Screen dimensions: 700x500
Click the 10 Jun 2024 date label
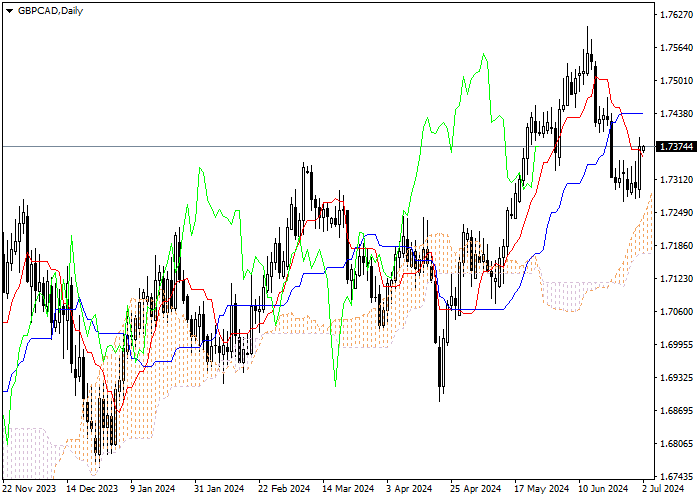point(604,489)
